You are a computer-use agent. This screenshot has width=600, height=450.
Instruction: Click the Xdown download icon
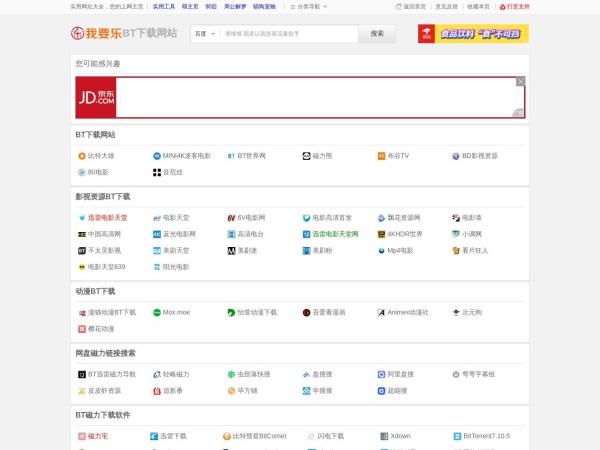pyautogui.click(x=381, y=436)
